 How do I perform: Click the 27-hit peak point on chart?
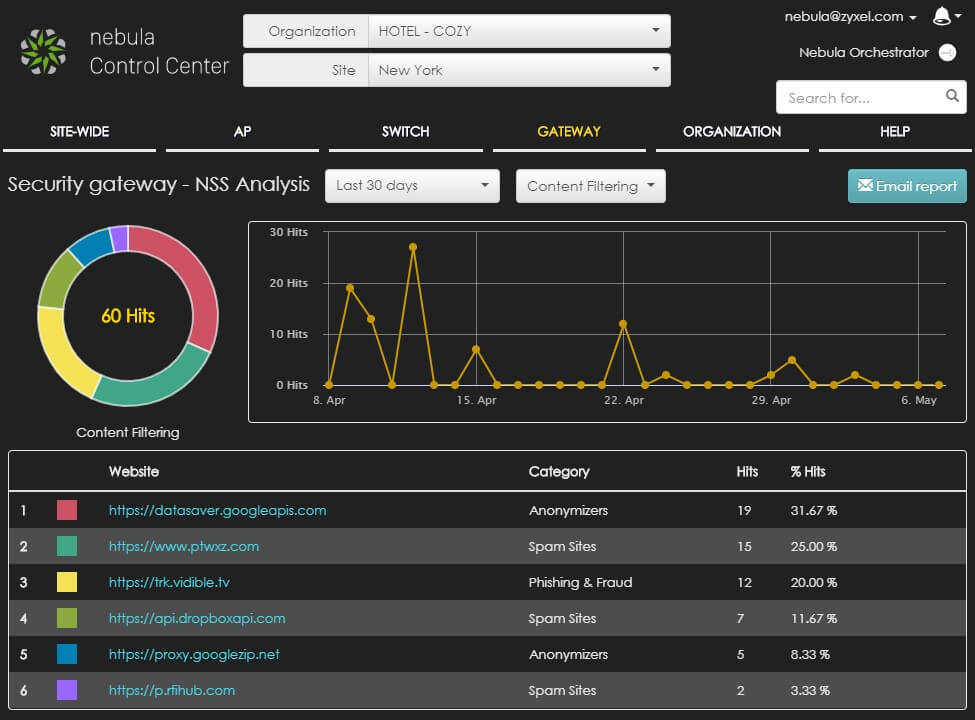pos(413,247)
